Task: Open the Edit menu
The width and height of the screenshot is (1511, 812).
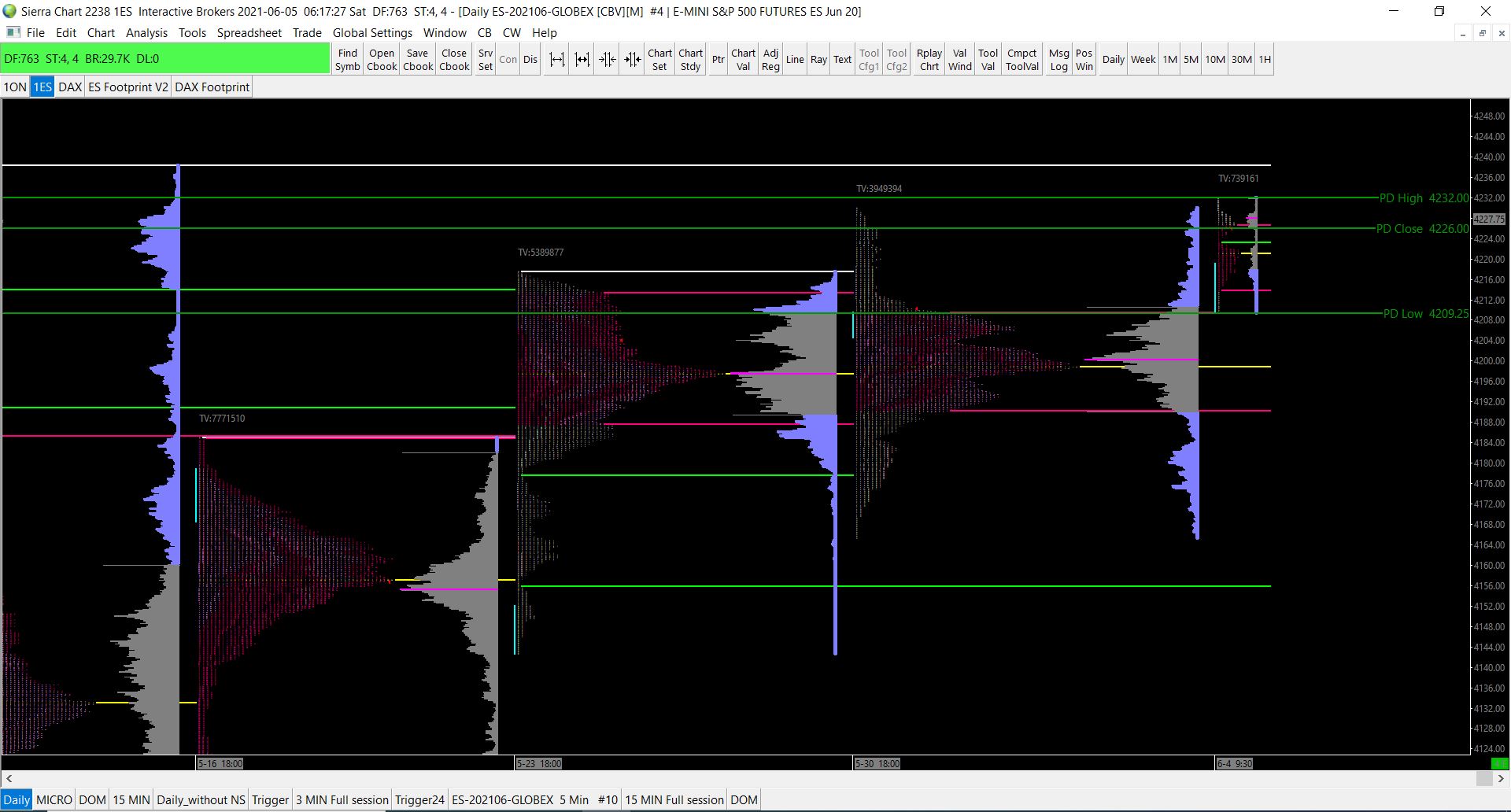Action: (x=66, y=33)
